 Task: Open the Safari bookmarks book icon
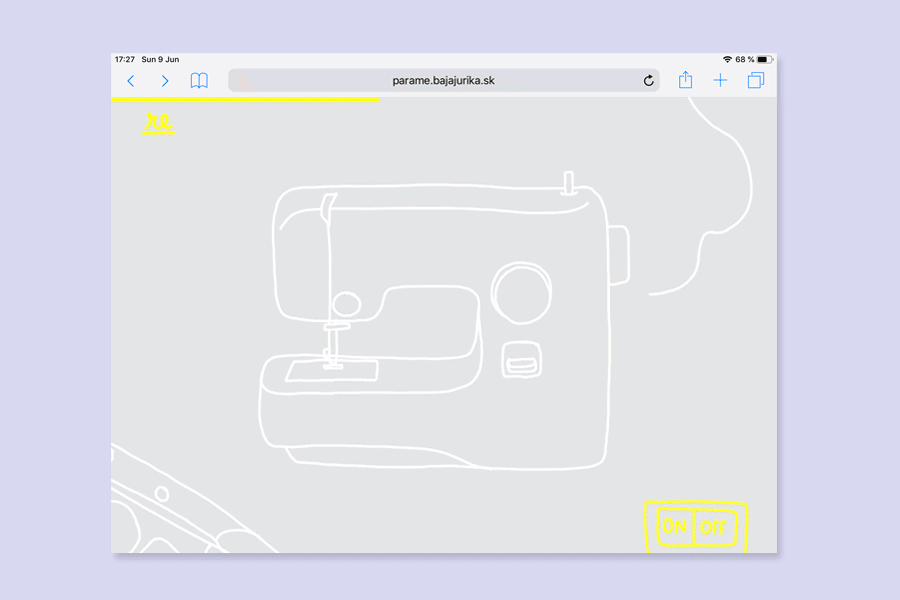tap(199, 81)
